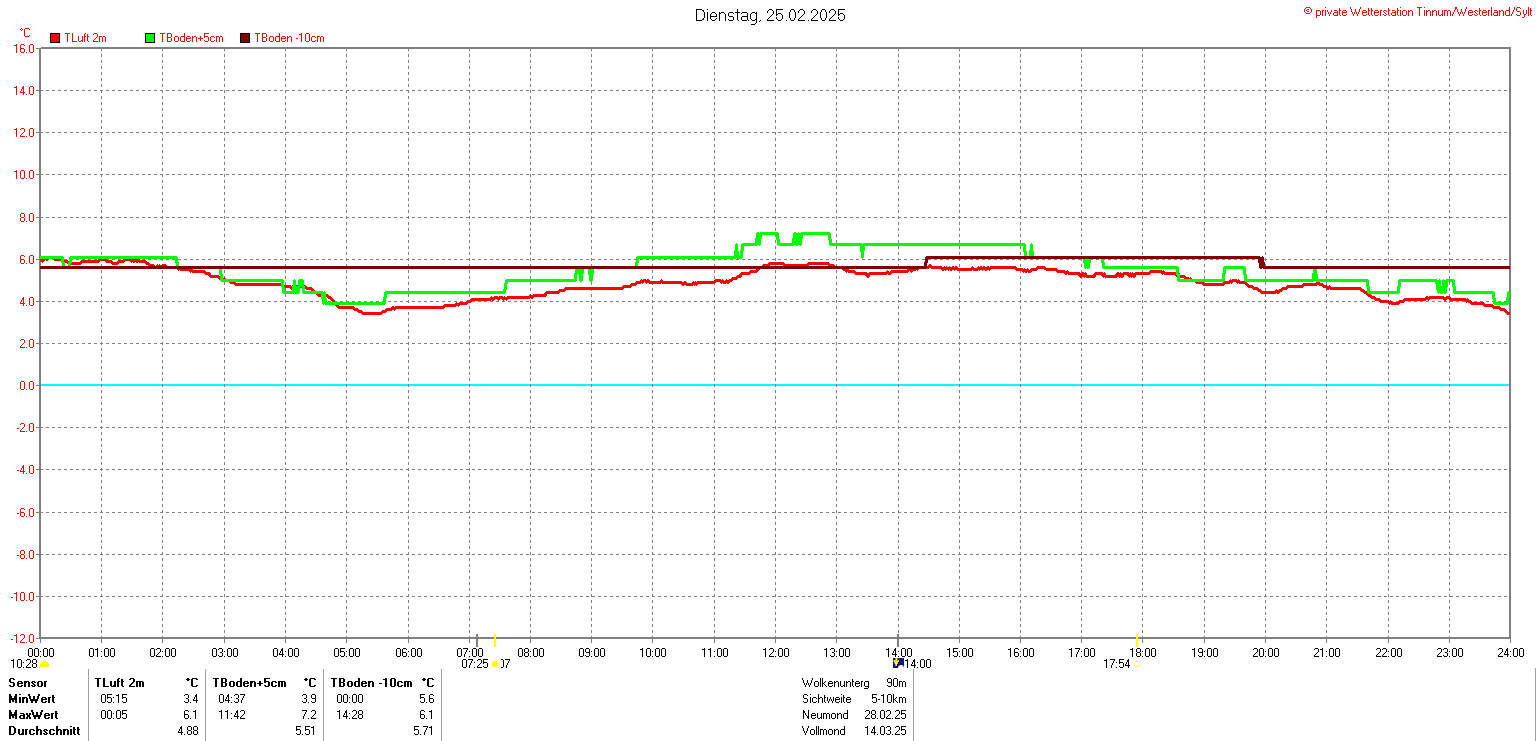
Task: Click the Wolkenunterg value 90m
Action: (x=896, y=683)
